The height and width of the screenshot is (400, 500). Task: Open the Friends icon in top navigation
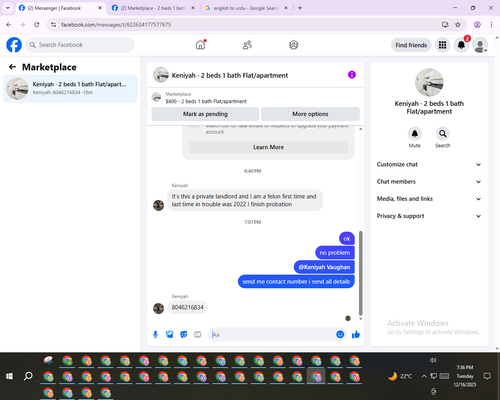coord(247,45)
